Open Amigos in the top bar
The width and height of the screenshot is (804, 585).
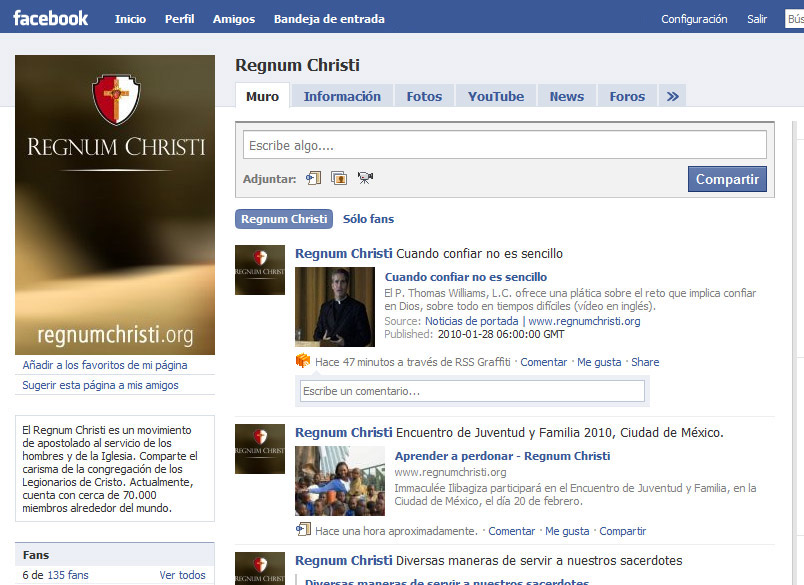pyautogui.click(x=234, y=19)
